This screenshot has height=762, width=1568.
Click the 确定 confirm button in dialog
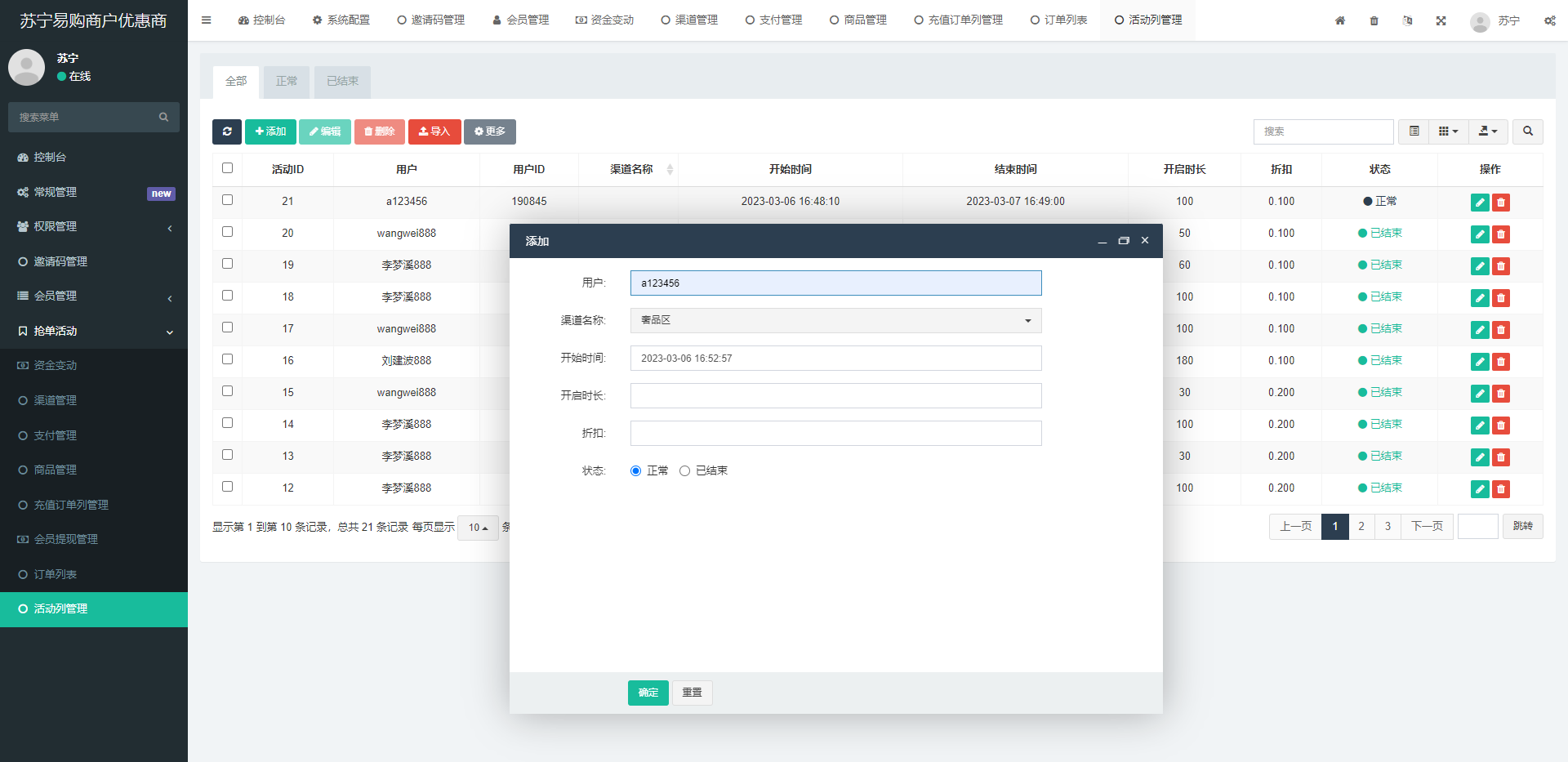tap(647, 693)
